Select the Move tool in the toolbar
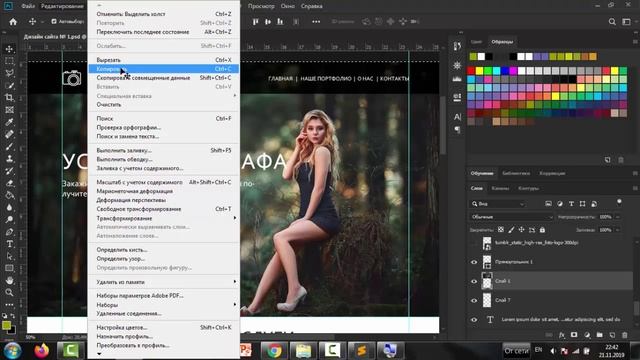This screenshot has width=640, height=360. click(9, 49)
